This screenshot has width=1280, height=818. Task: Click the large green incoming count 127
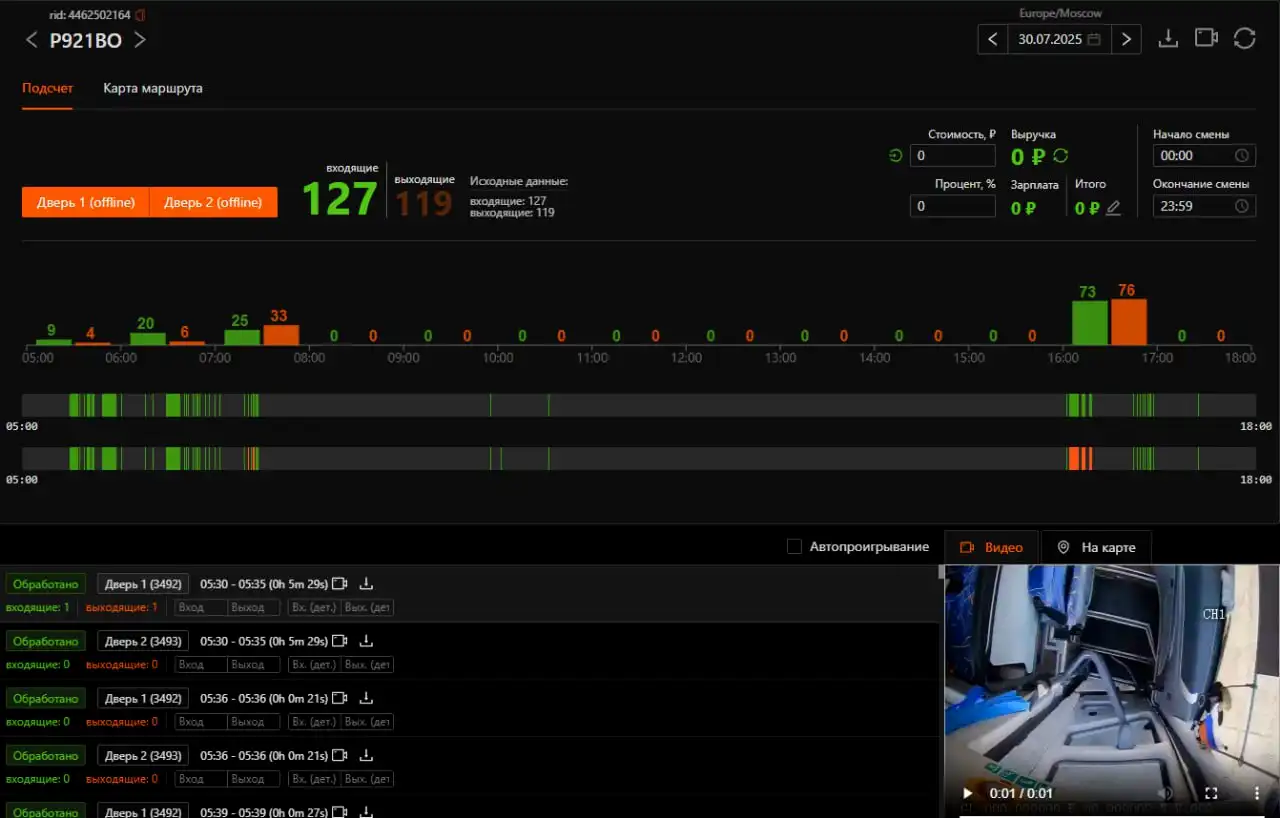tap(340, 198)
